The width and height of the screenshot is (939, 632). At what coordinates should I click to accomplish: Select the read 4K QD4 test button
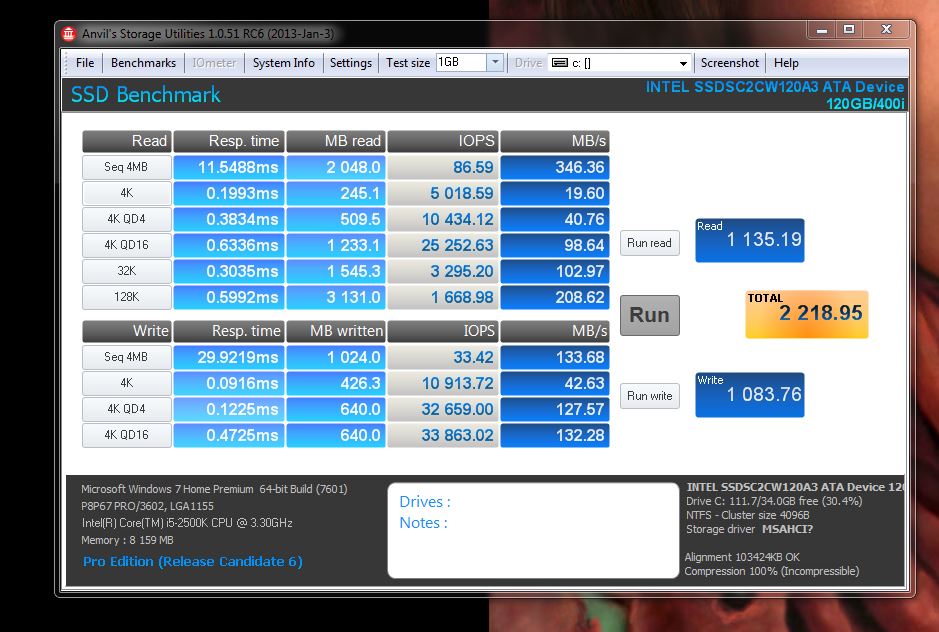coord(126,219)
